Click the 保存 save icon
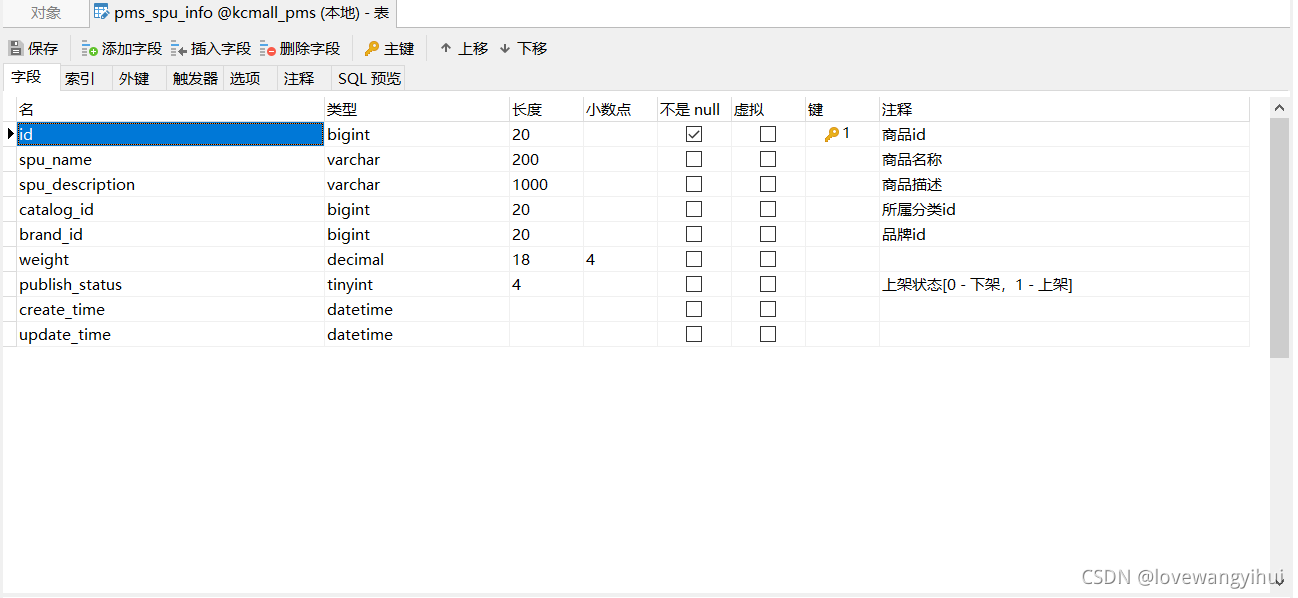This screenshot has width=1298, height=598. click(x=17, y=47)
